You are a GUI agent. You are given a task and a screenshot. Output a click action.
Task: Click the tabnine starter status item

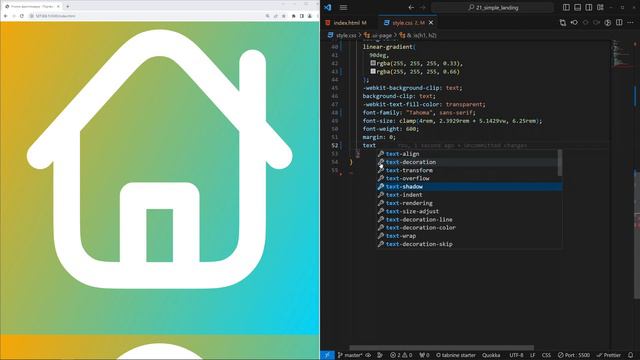click(456, 355)
